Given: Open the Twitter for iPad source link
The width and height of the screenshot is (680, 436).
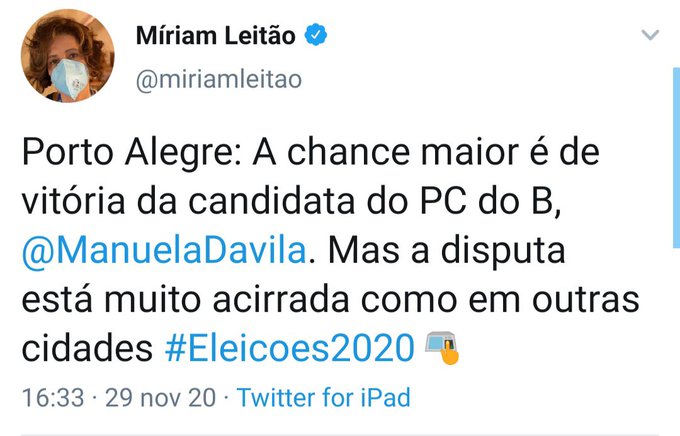Looking at the screenshot, I should pos(323,397).
